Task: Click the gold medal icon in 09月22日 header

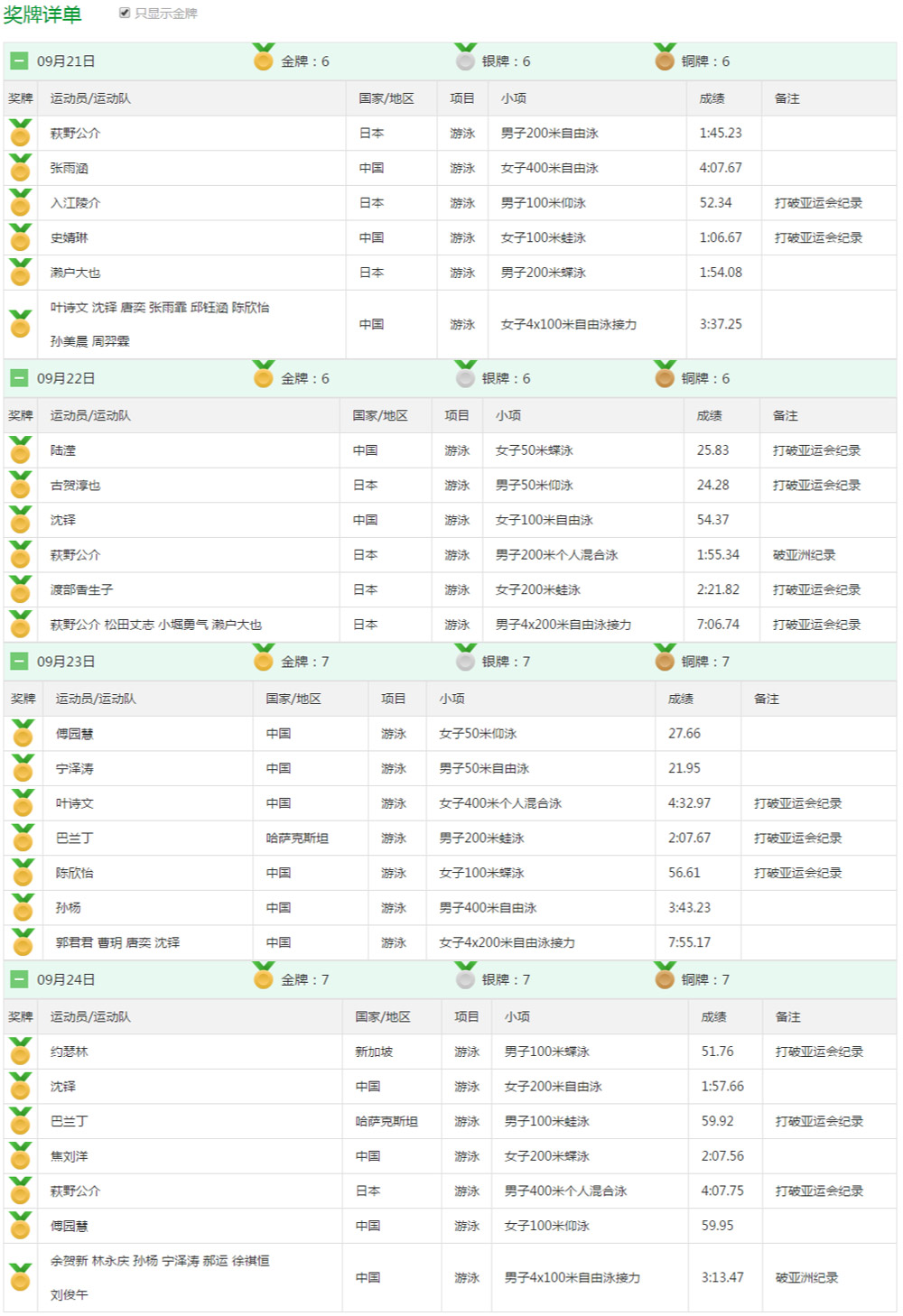Action: (x=263, y=378)
